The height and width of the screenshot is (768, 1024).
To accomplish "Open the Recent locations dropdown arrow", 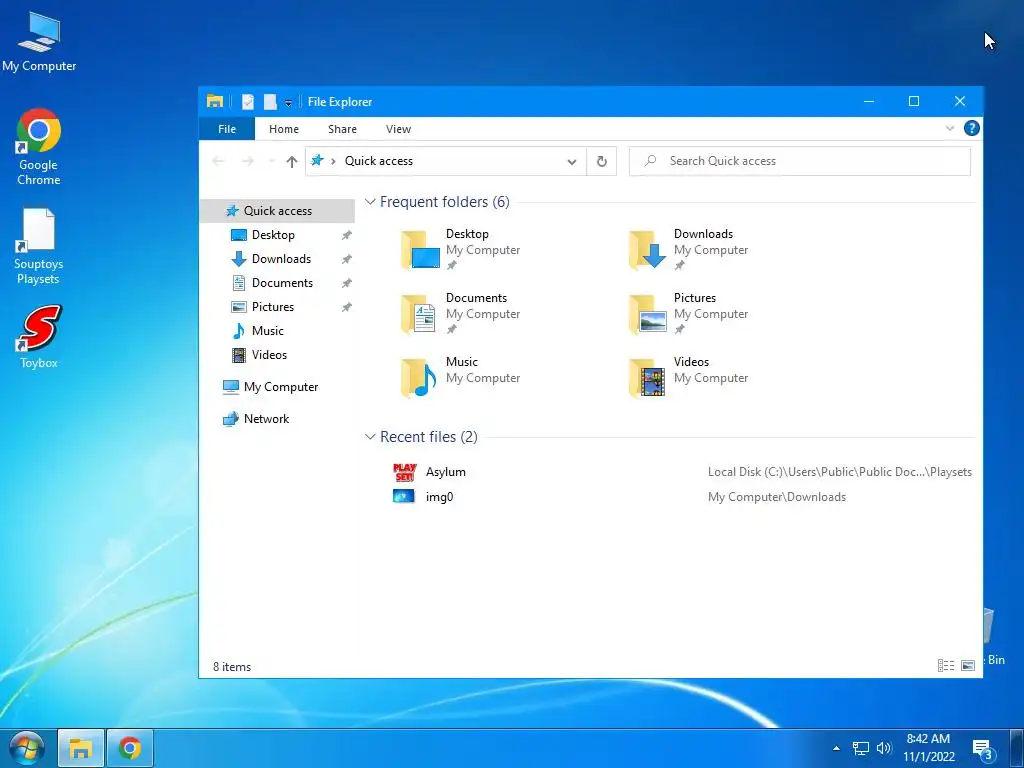I will (x=271, y=162).
